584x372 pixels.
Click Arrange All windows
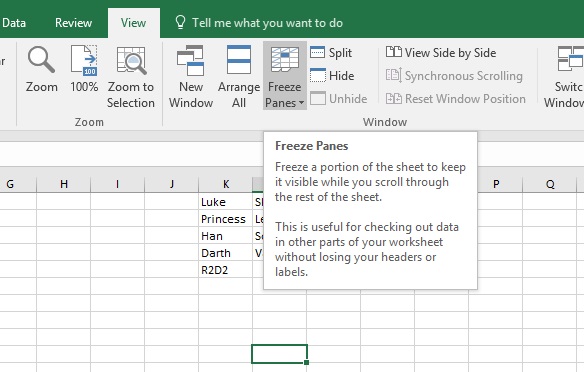239,77
